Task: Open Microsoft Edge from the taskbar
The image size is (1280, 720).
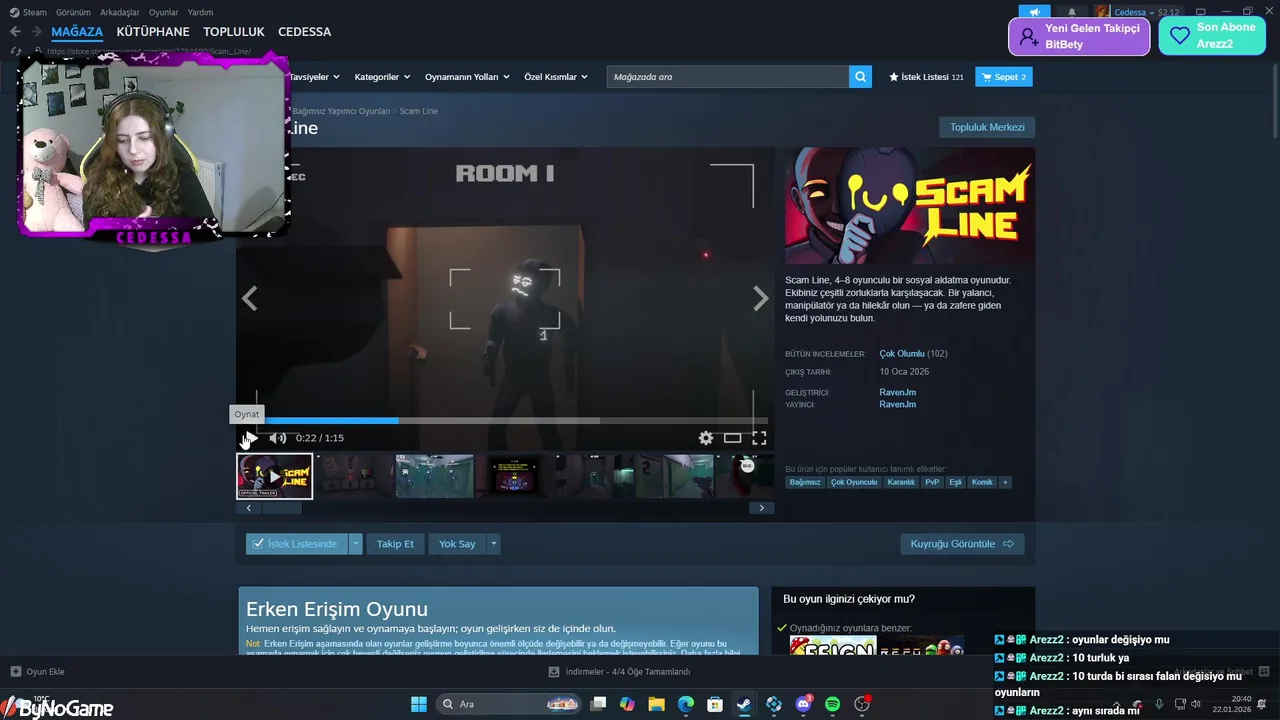Action: [x=686, y=704]
